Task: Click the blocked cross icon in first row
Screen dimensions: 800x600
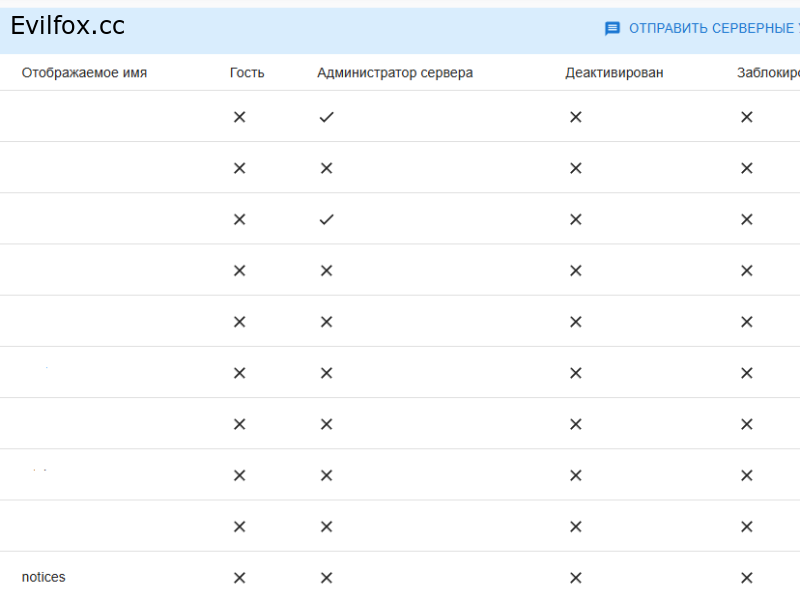Action: coord(746,117)
